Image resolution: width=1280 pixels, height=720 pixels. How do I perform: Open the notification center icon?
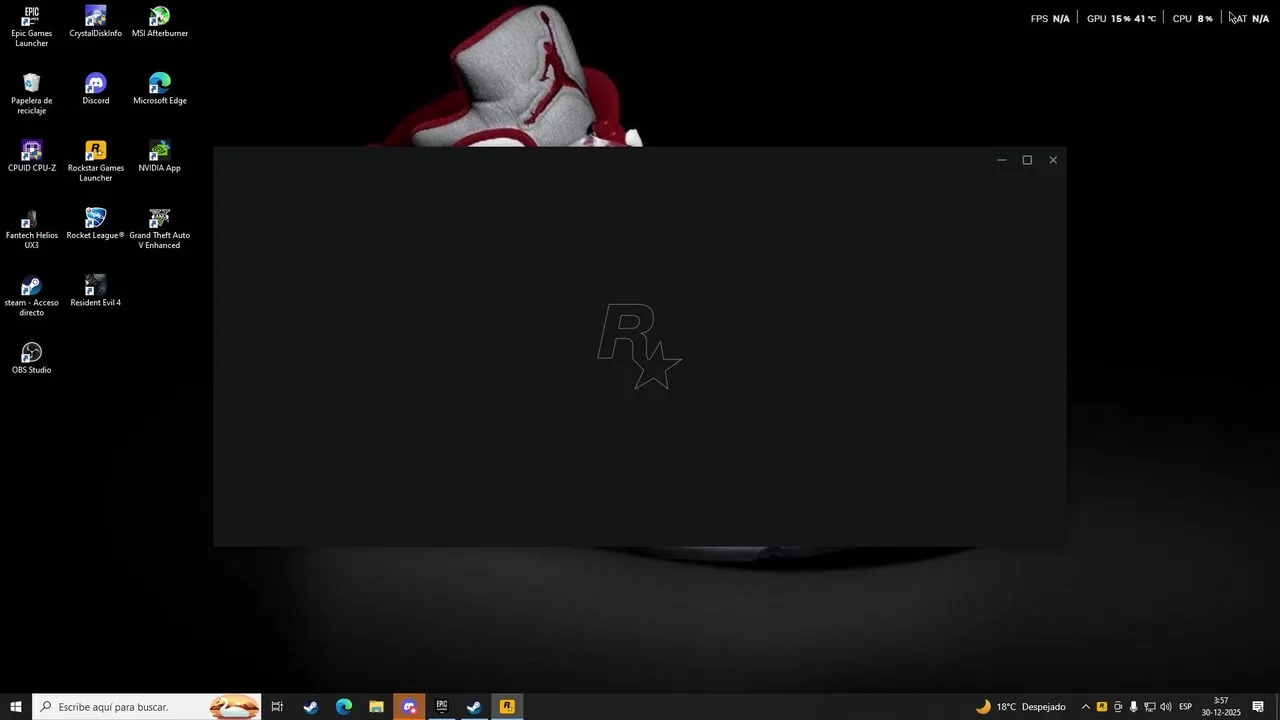[x=1259, y=707]
